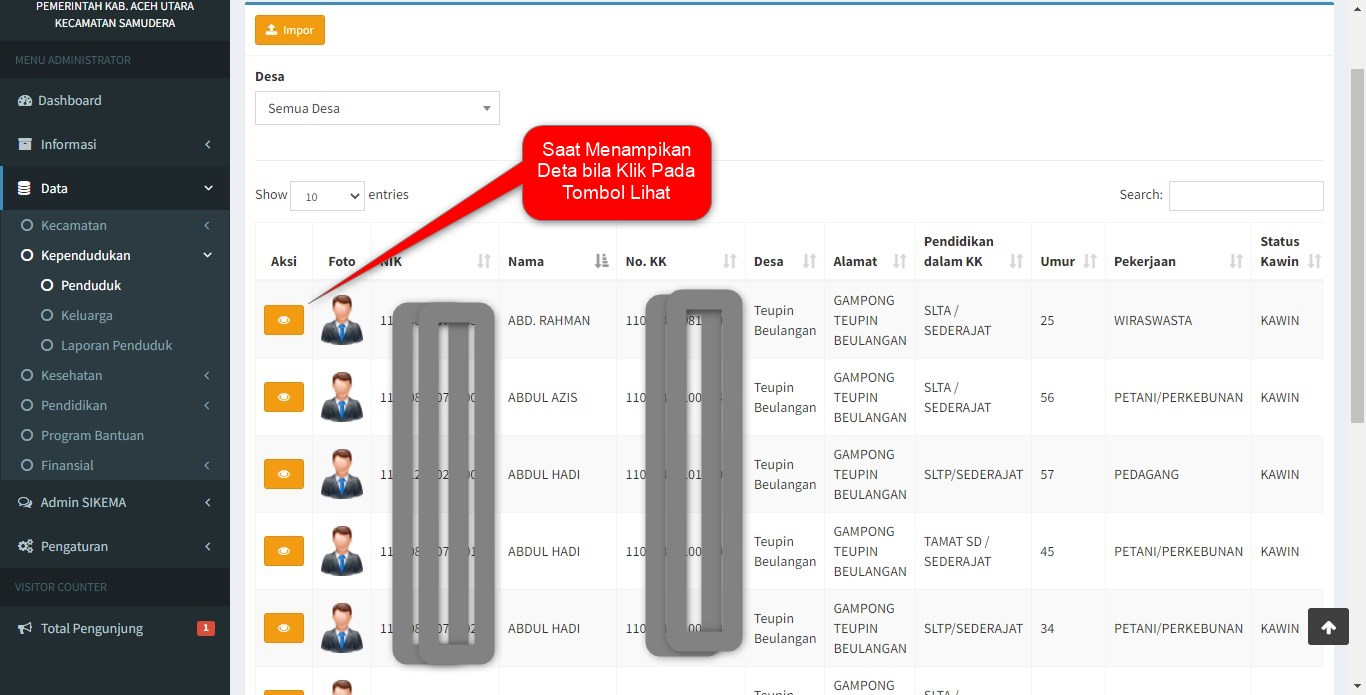Image resolution: width=1366 pixels, height=695 pixels.
Task: Click Pendidikan chevron arrow
Action: click(x=207, y=405)
